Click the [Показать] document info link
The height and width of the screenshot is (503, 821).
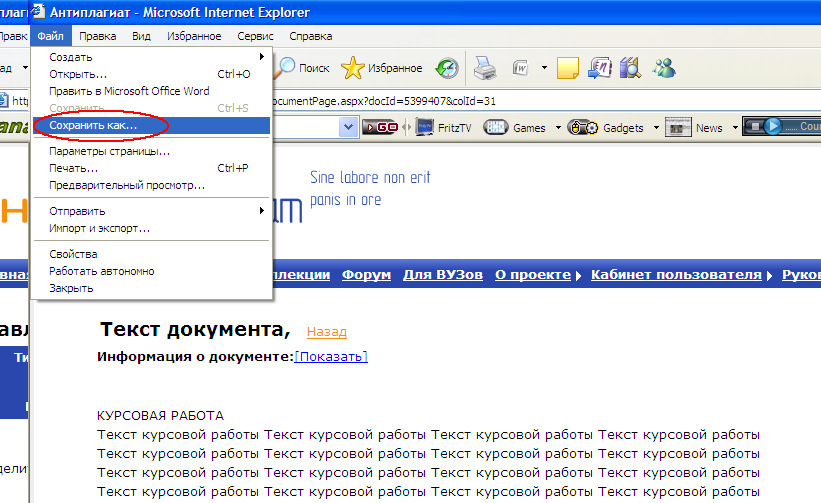[331, 357]
